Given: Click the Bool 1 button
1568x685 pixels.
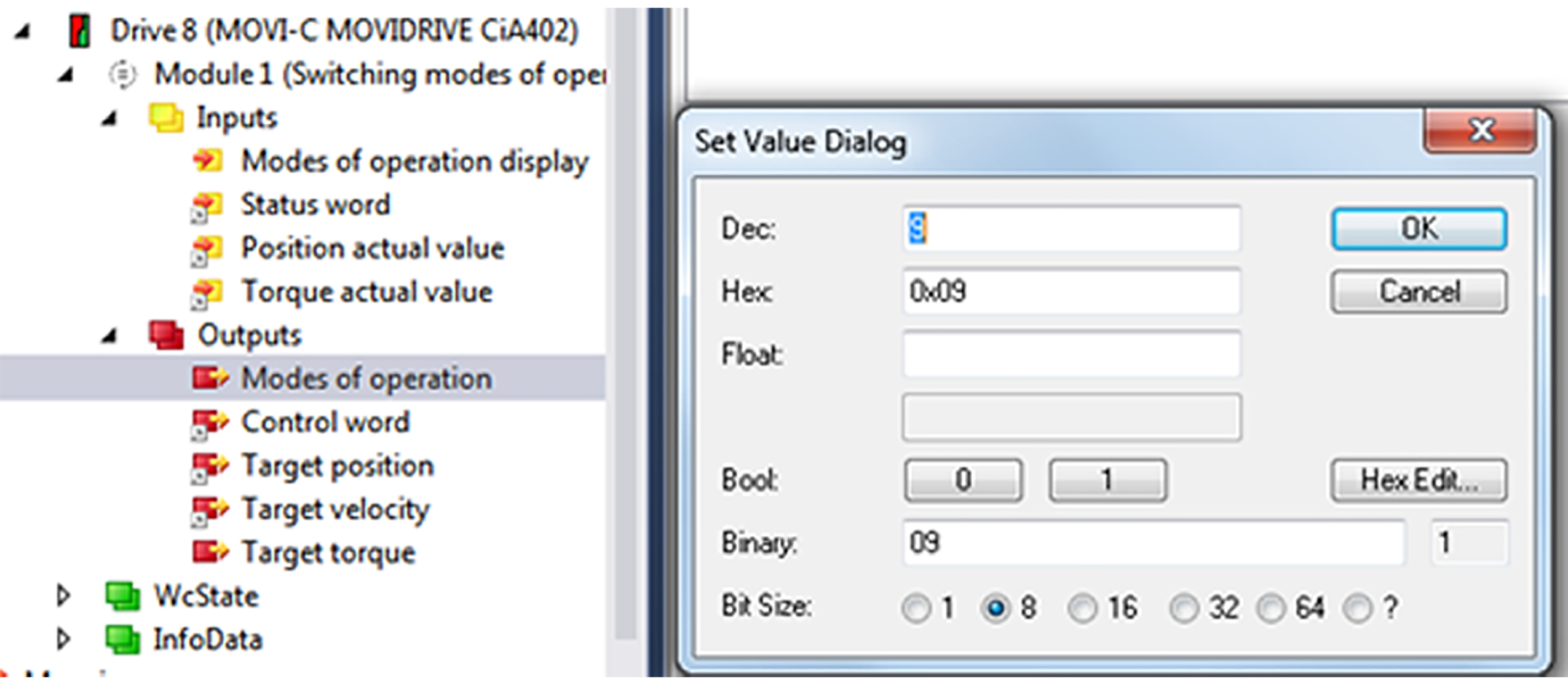Looking at the screenshot, I should (x=1107, y=480).
